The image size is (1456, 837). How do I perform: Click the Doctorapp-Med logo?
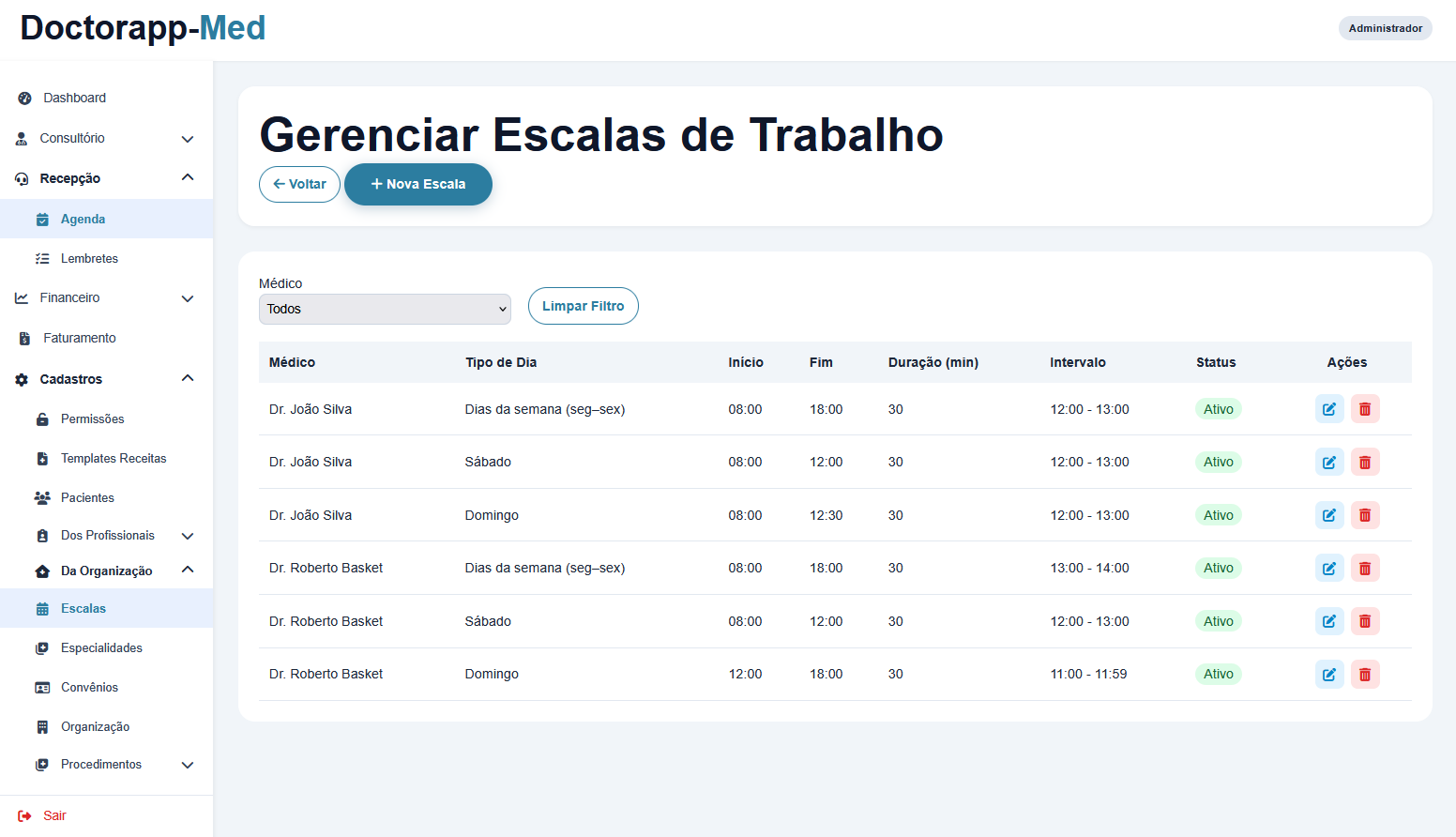point(143,28)
